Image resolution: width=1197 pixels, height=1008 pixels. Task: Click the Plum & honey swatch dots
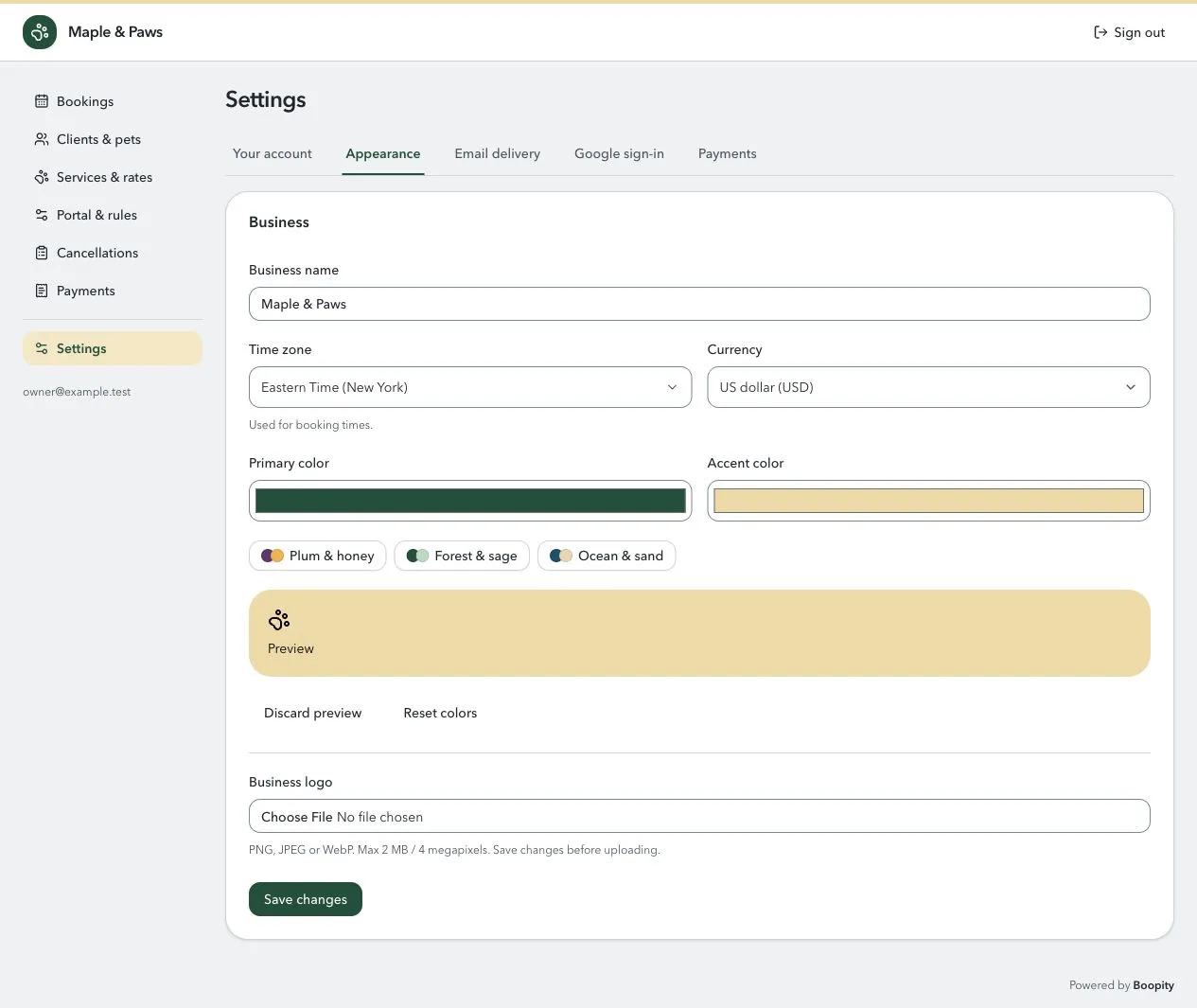273,556
